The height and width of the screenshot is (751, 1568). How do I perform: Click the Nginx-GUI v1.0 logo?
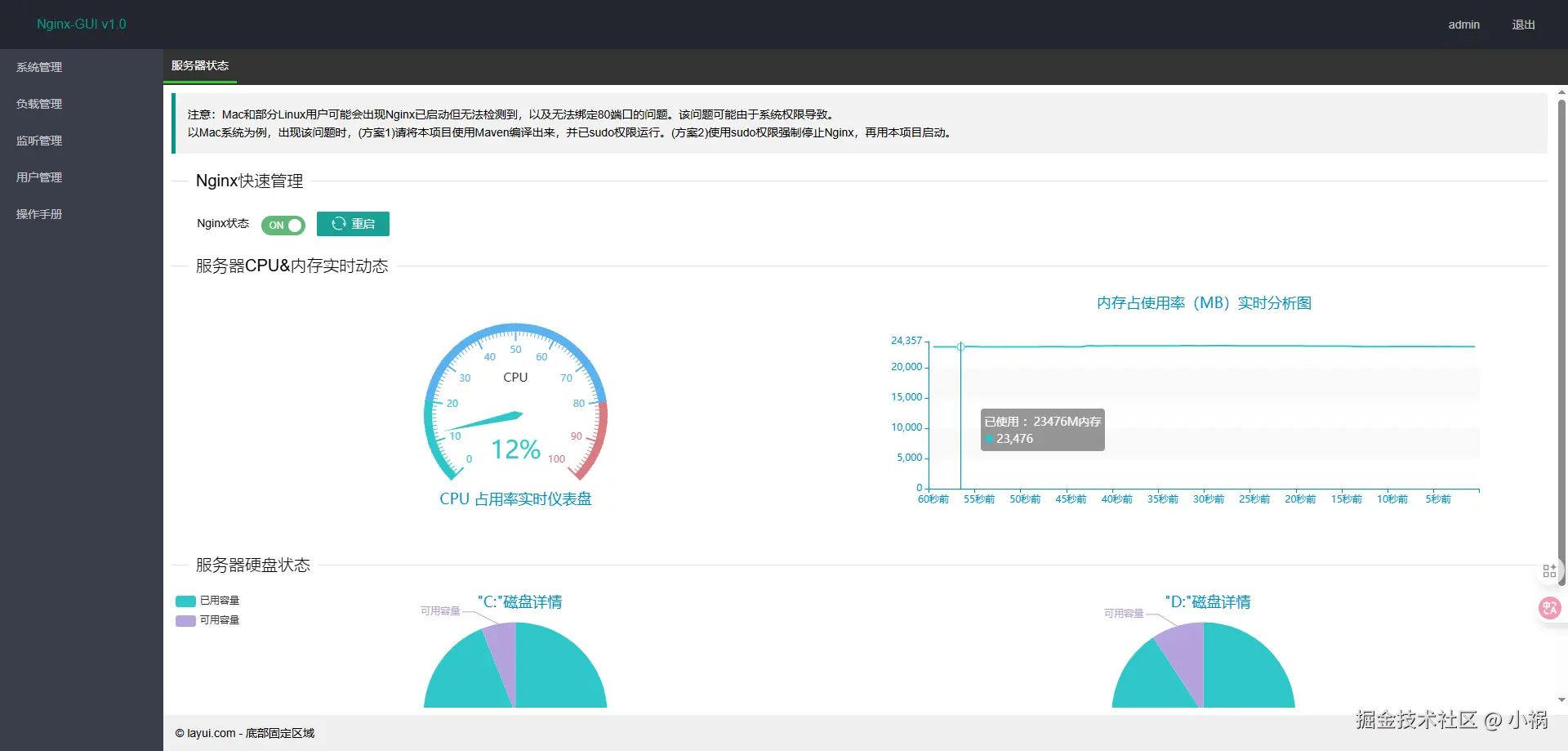tap(82, 24)
